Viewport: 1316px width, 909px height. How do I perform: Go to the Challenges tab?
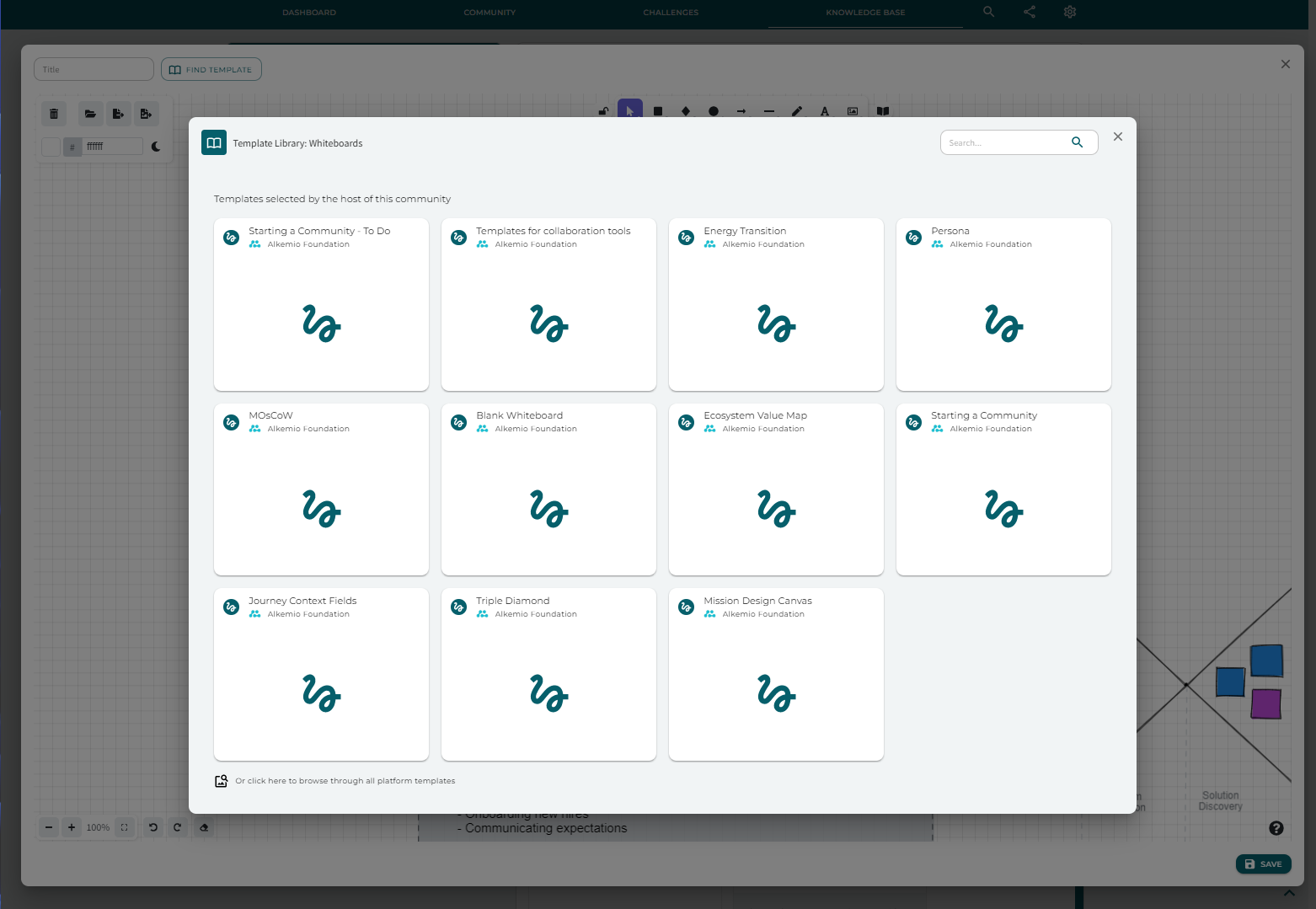pyautogui.click(x=671, y=13)
